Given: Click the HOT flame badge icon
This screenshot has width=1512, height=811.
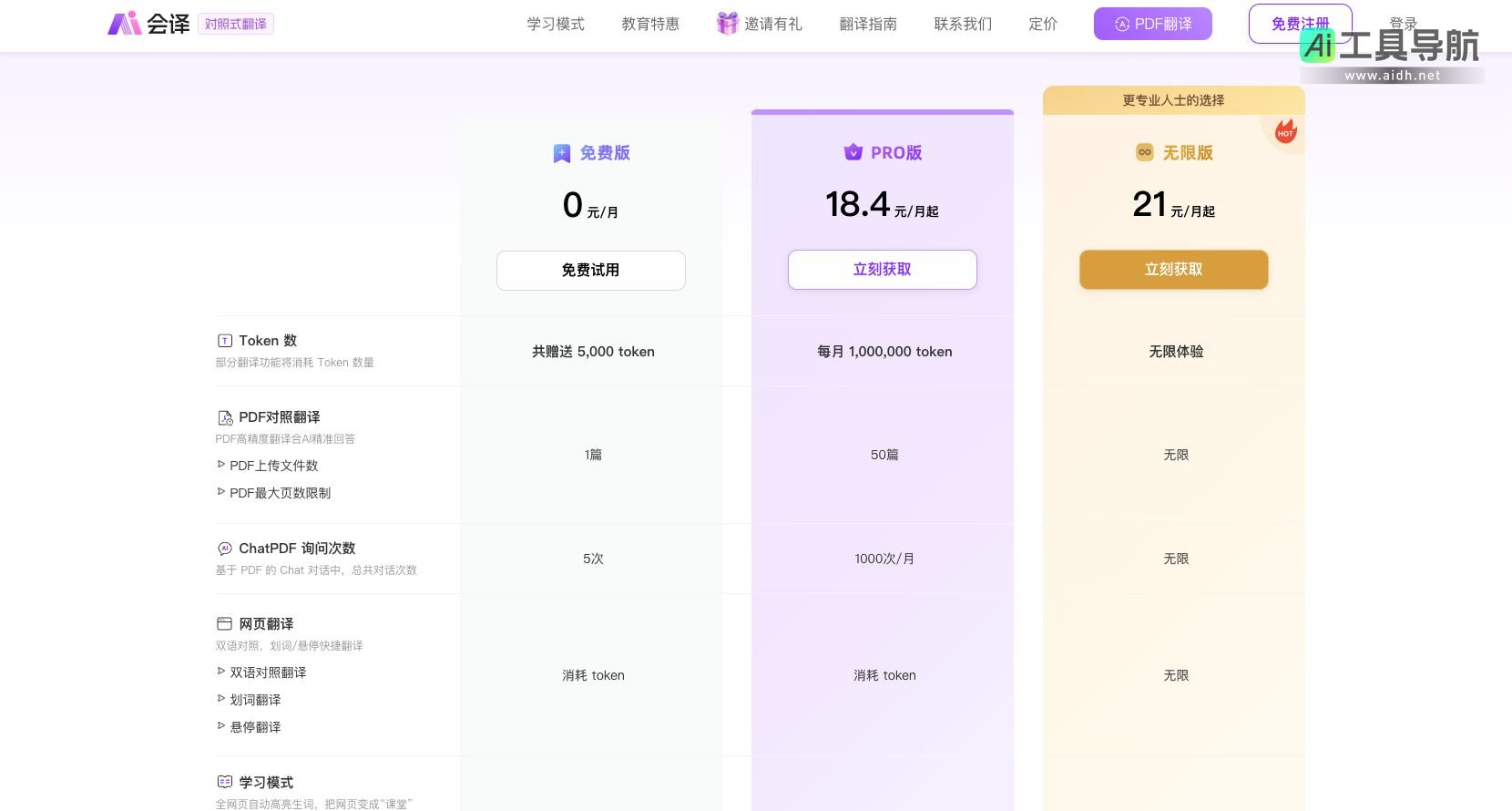Looking at the screenshot, I should tap(1285, 131).
